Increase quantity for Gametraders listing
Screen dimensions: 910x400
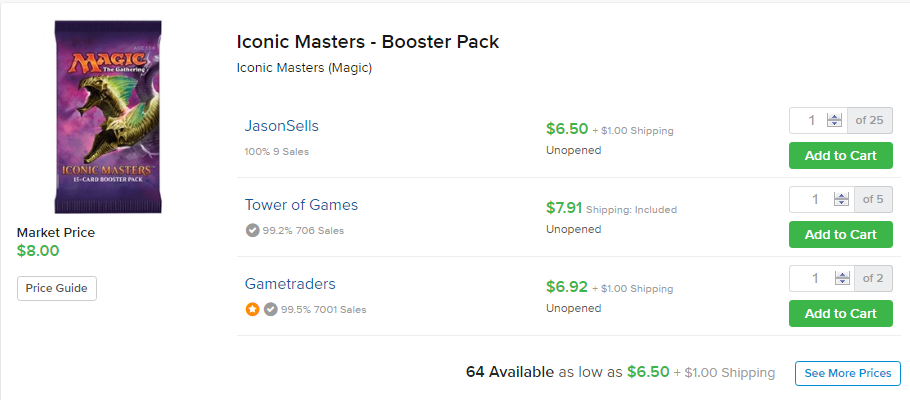point(841,275)
